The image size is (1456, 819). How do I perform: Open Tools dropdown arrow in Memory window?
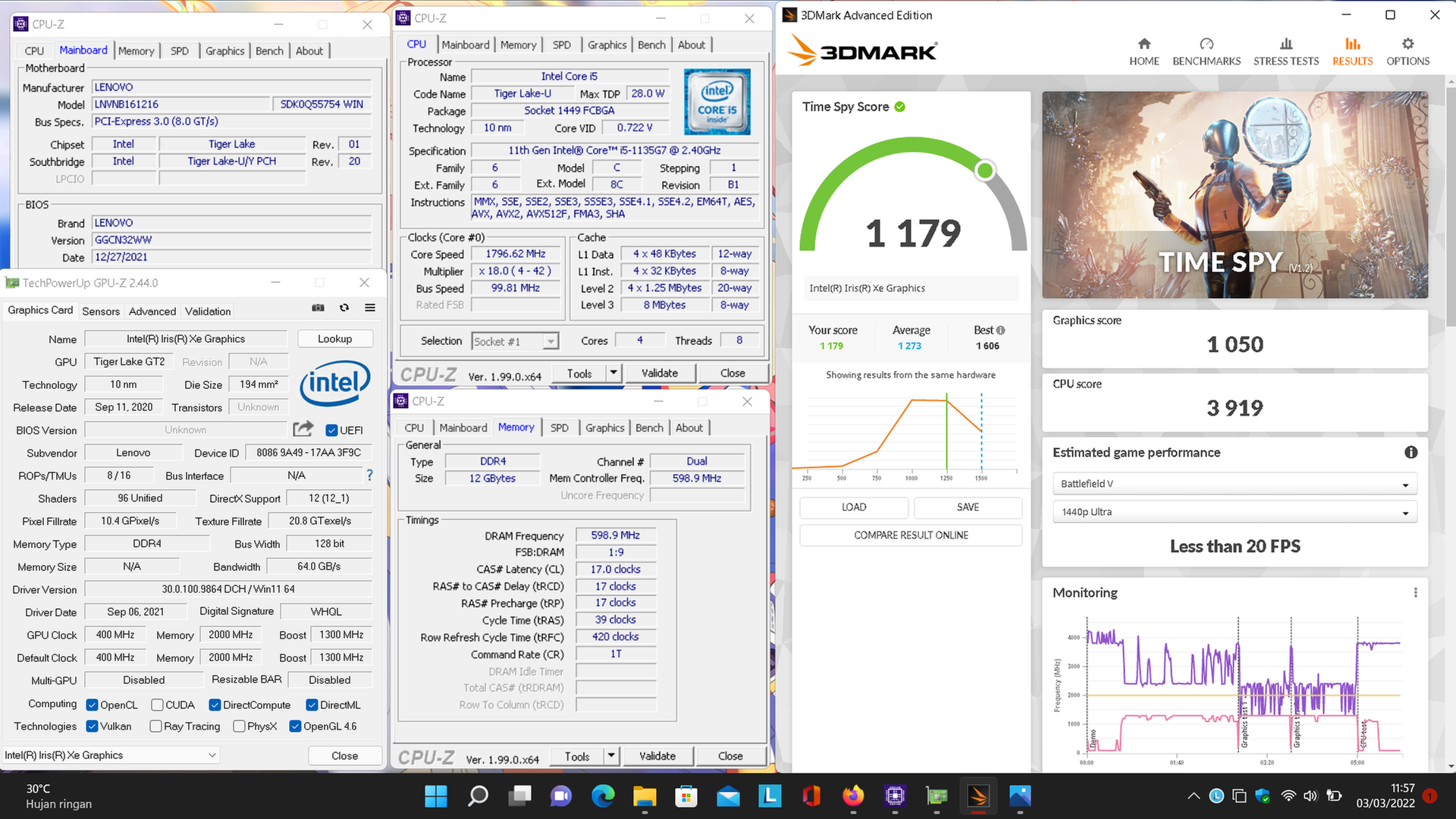point(611,756)
